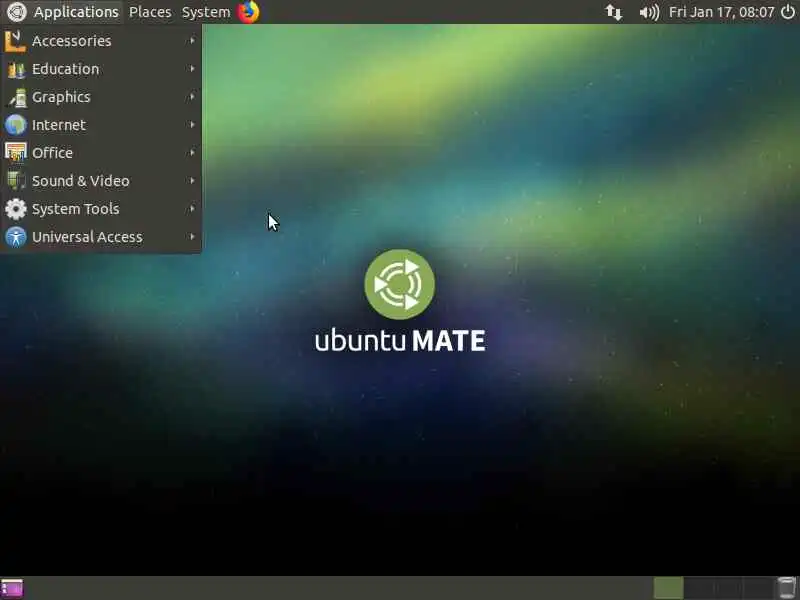This screenshot has height=600, width=800.
Task: Click the Show Desktop icon in bottom panel
Action: click(x=12, y=589)
